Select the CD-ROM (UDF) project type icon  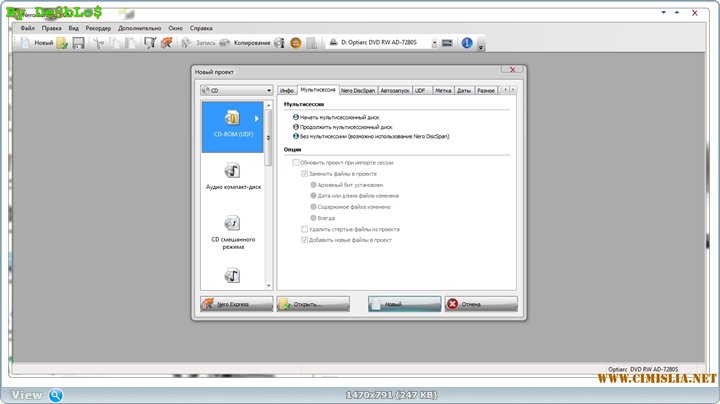pyautogui.click(x=232, y=126)
